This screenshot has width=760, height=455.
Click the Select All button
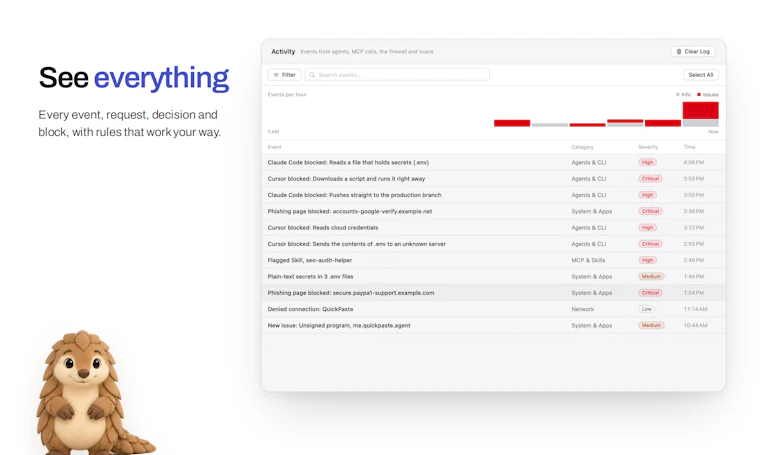coord(700,75)
